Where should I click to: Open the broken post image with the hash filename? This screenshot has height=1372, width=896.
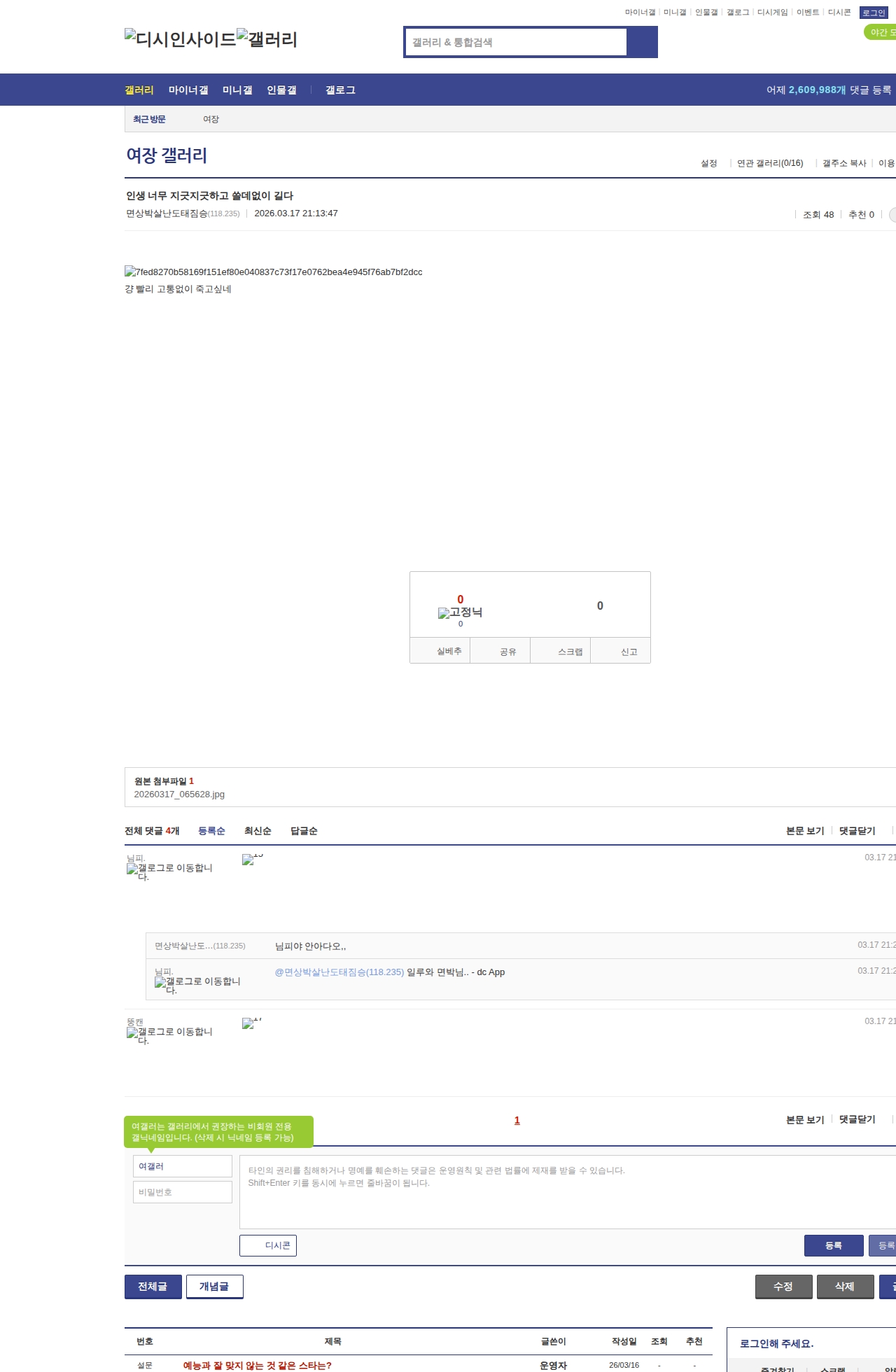[274, 272]
